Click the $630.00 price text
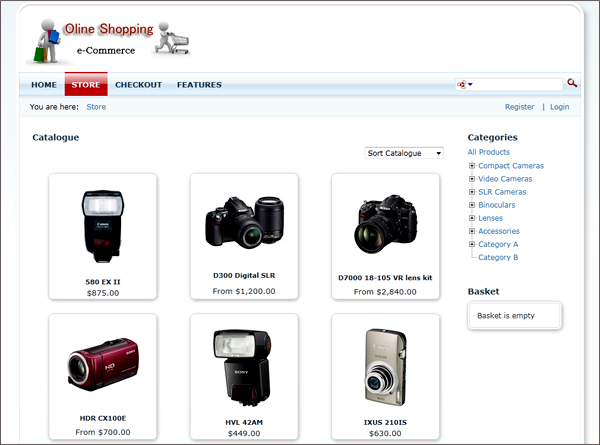Screen dimensions: 600x445 tap(385, 434)
